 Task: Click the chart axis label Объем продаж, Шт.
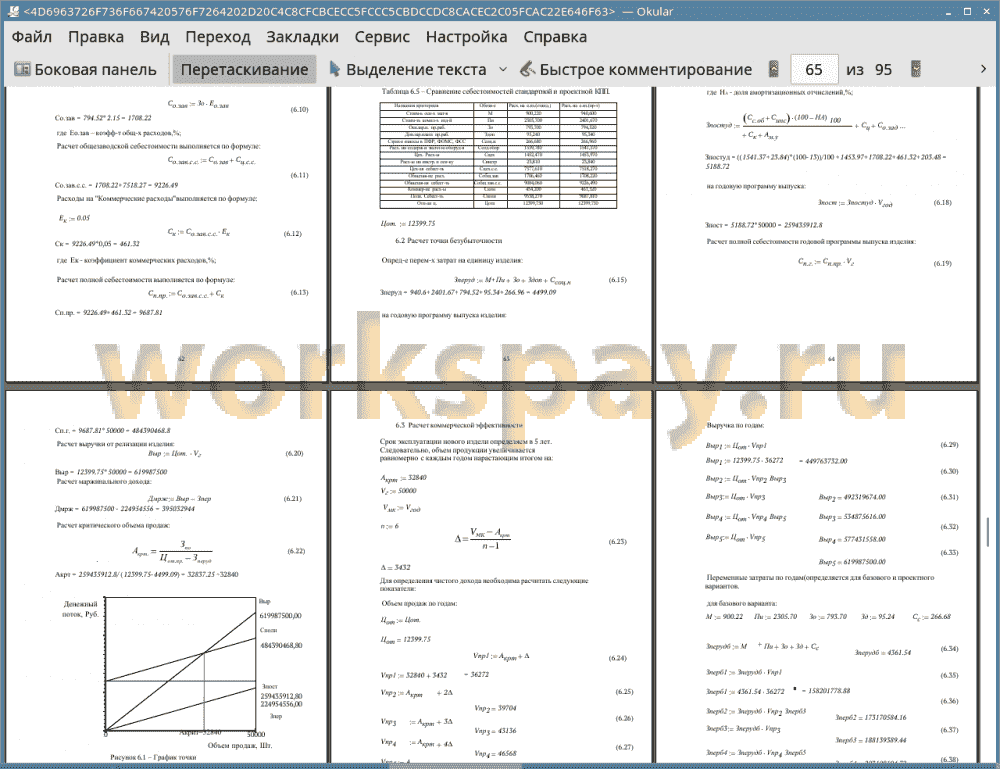tap(240, 745)
